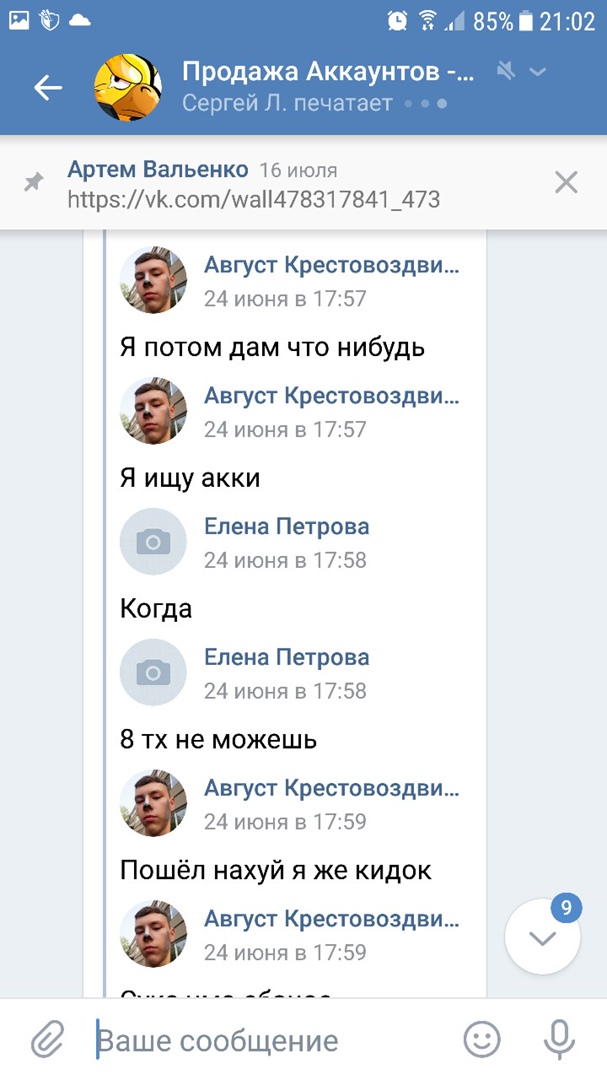The height and width of the screenshot is (1080, 607).
Task: Expand the chat title dropdown chevron
Action: tap(538, 71)
